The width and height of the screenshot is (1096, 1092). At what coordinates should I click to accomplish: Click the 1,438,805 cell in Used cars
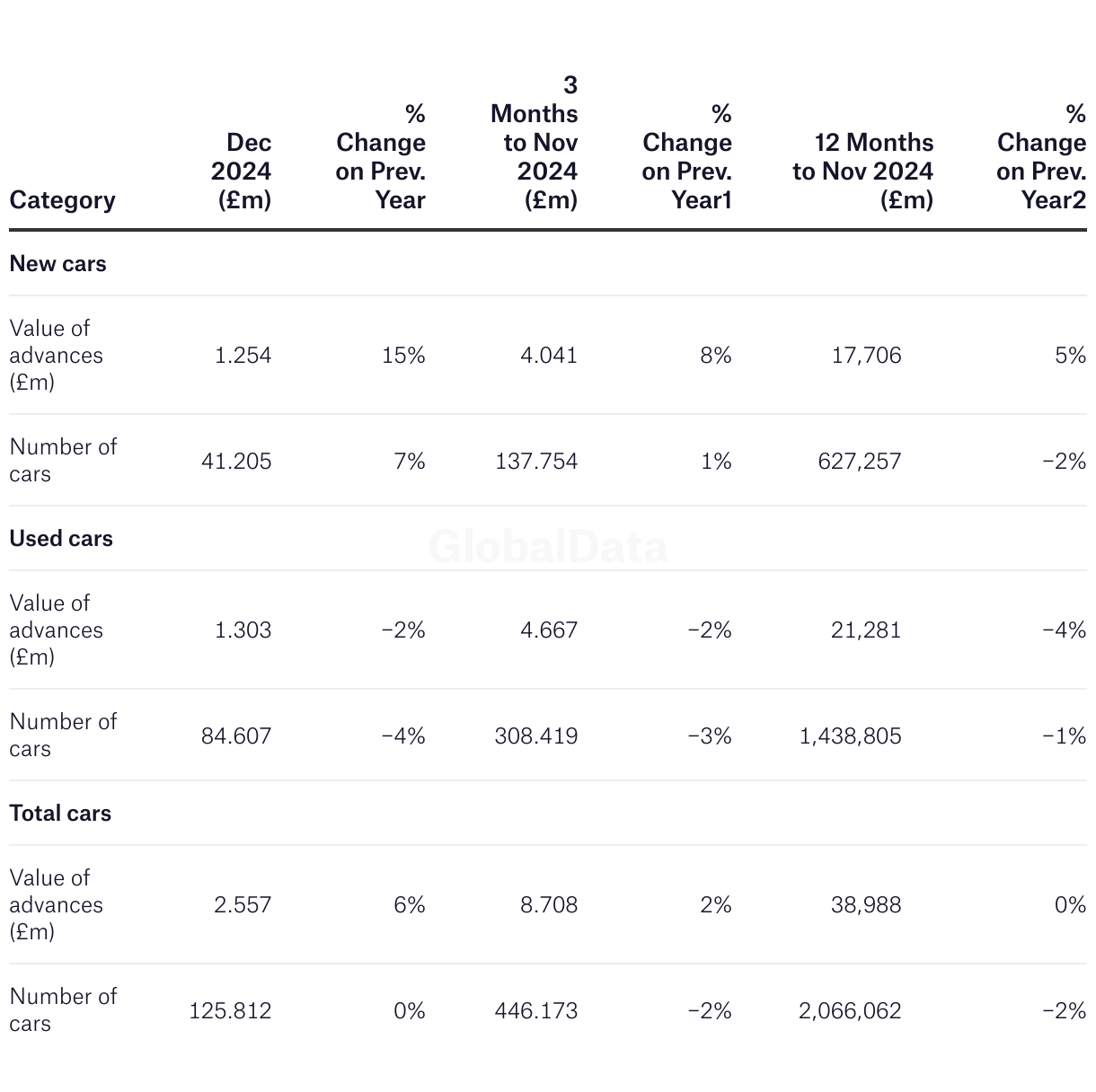850,736
